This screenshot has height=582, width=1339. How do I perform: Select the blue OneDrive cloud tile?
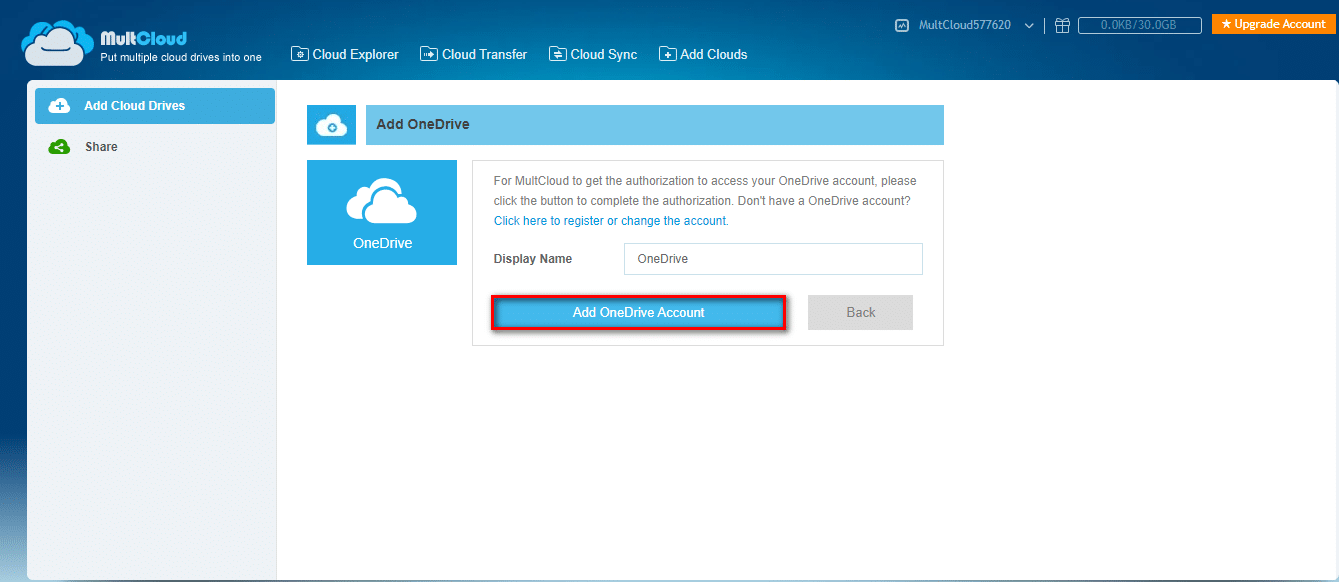[x=381, y=212]
